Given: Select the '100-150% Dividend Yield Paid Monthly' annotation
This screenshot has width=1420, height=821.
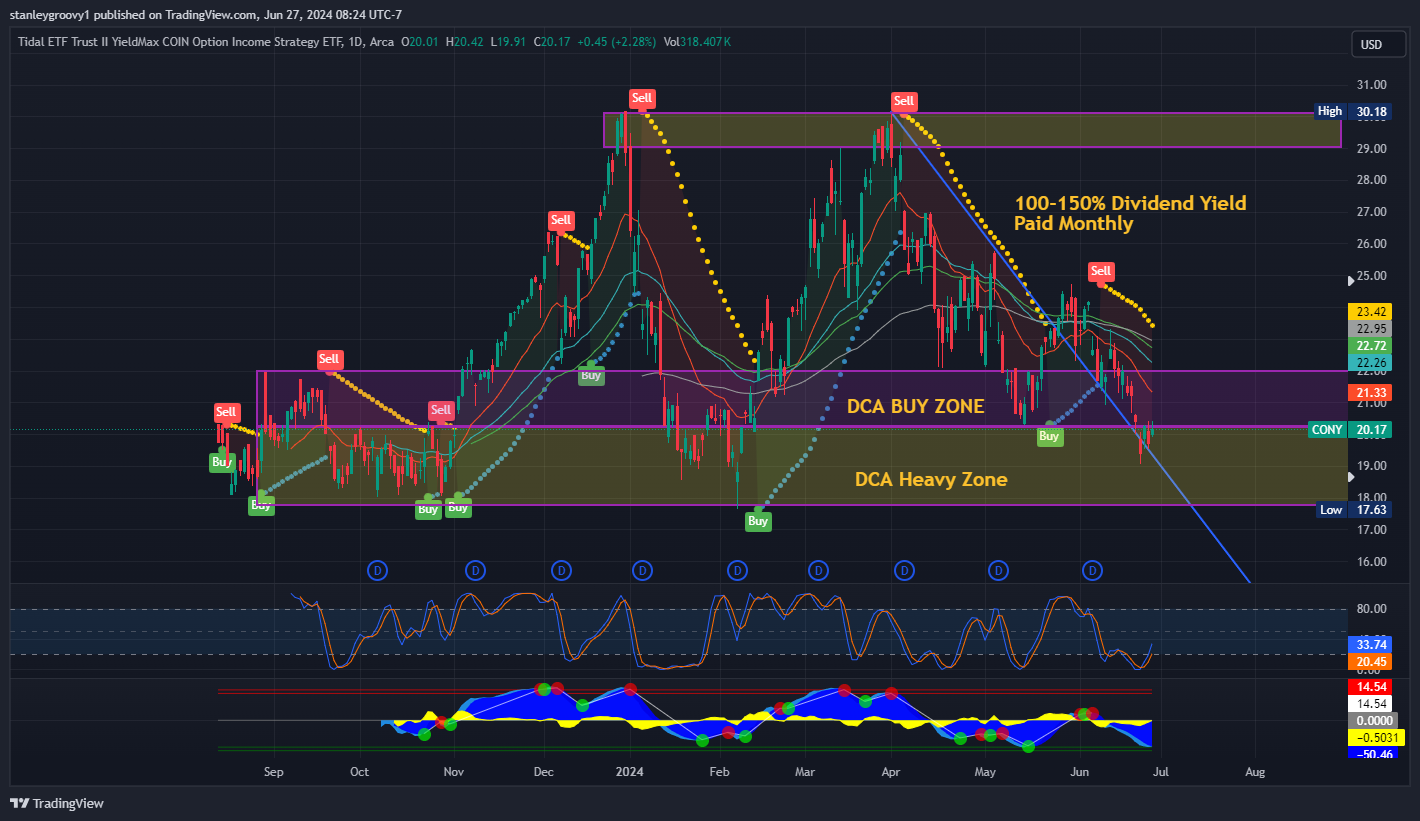Looking at the screenshot, I should pyautogui.click(x=1130, y=213).
